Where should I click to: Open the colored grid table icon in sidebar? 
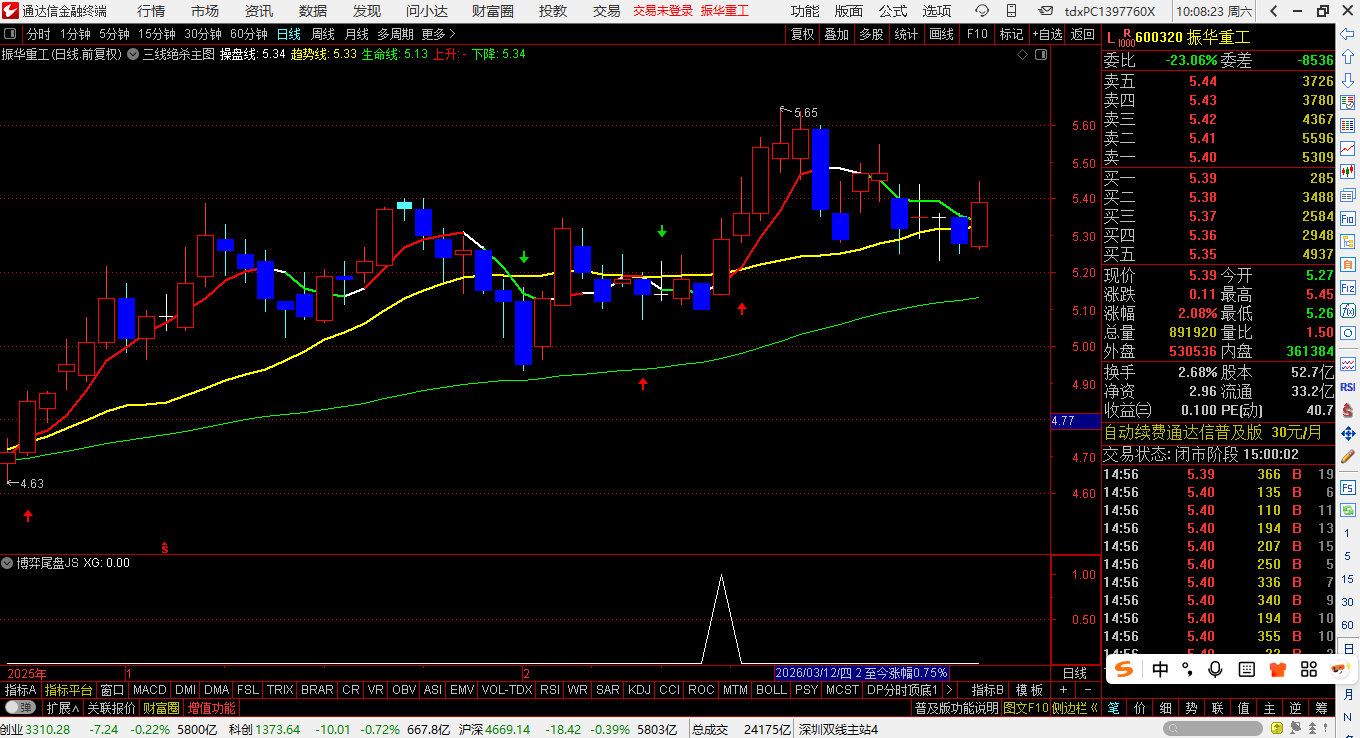coord(1347,125)
